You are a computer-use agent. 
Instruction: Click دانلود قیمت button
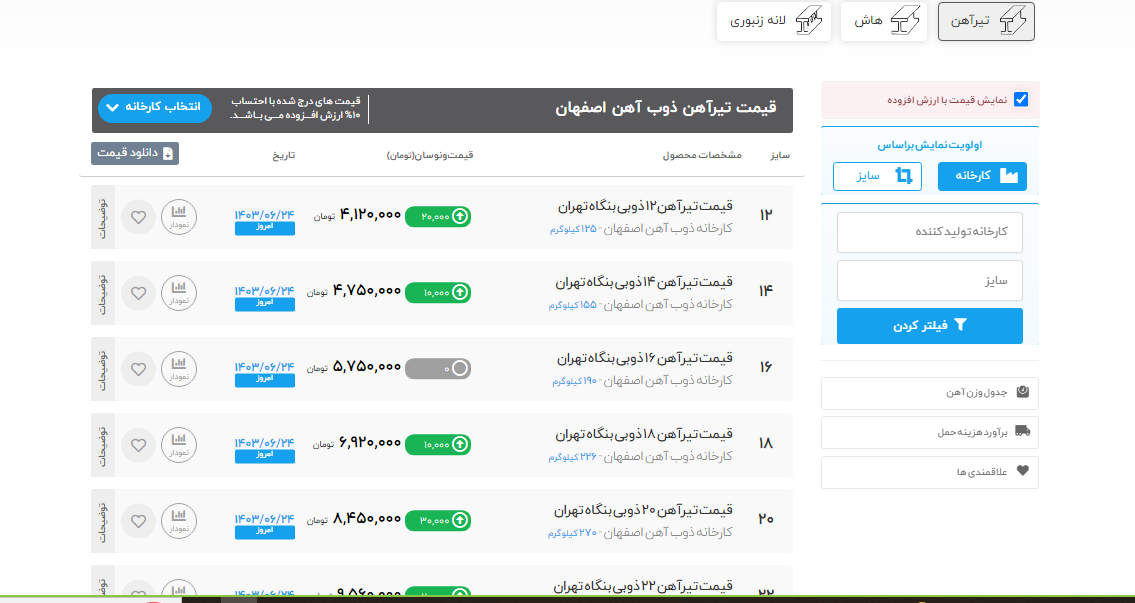[x=135, y=154]
